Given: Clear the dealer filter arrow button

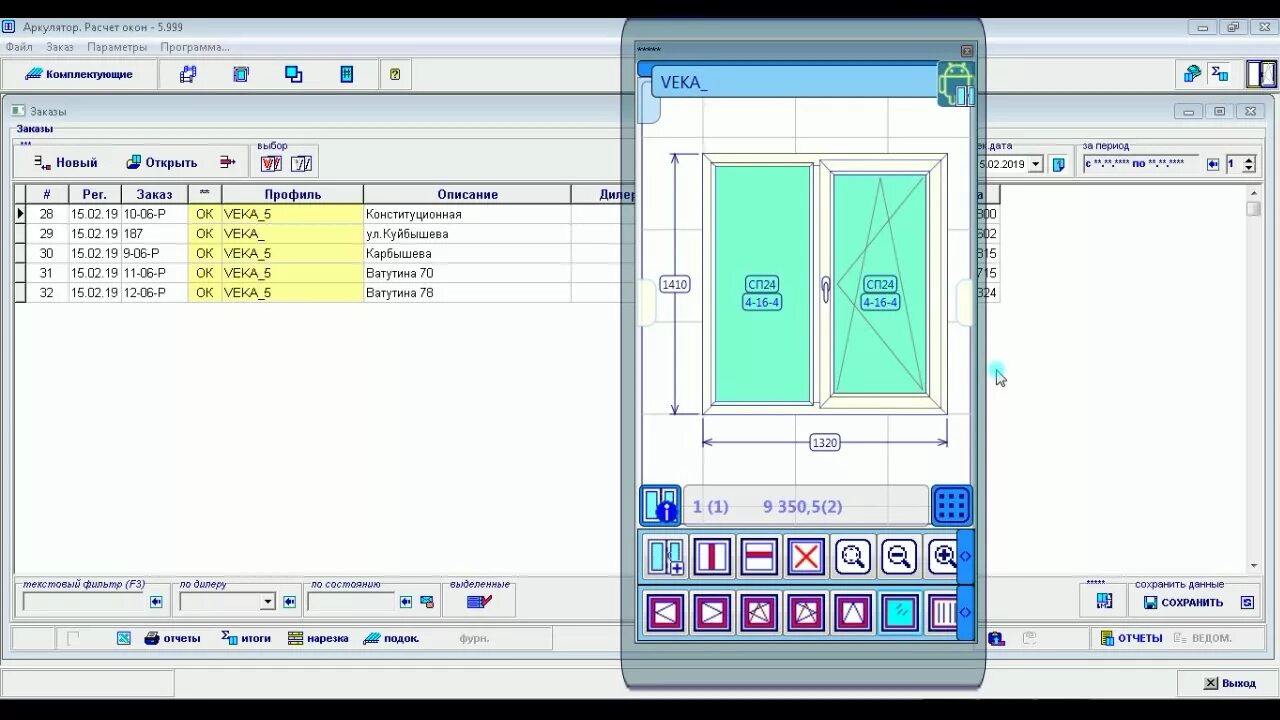Looking at the screenshot, I should pos(289,602).
